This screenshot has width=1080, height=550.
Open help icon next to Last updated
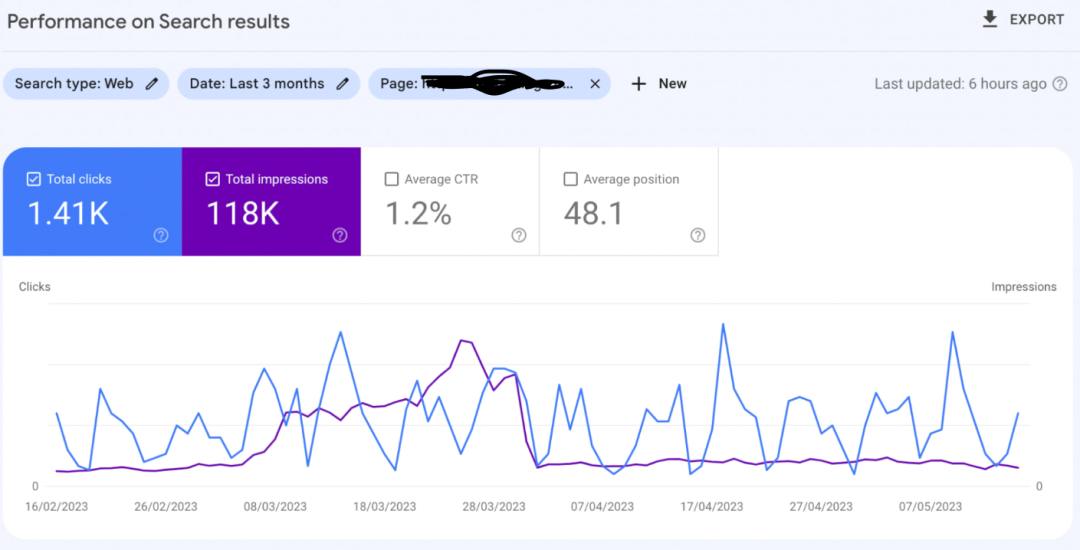point(1060,84)
